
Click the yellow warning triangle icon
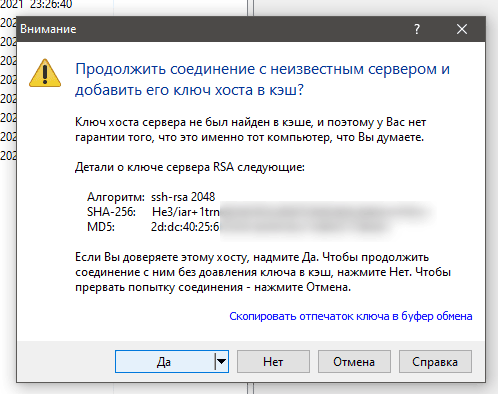[45, 73]
